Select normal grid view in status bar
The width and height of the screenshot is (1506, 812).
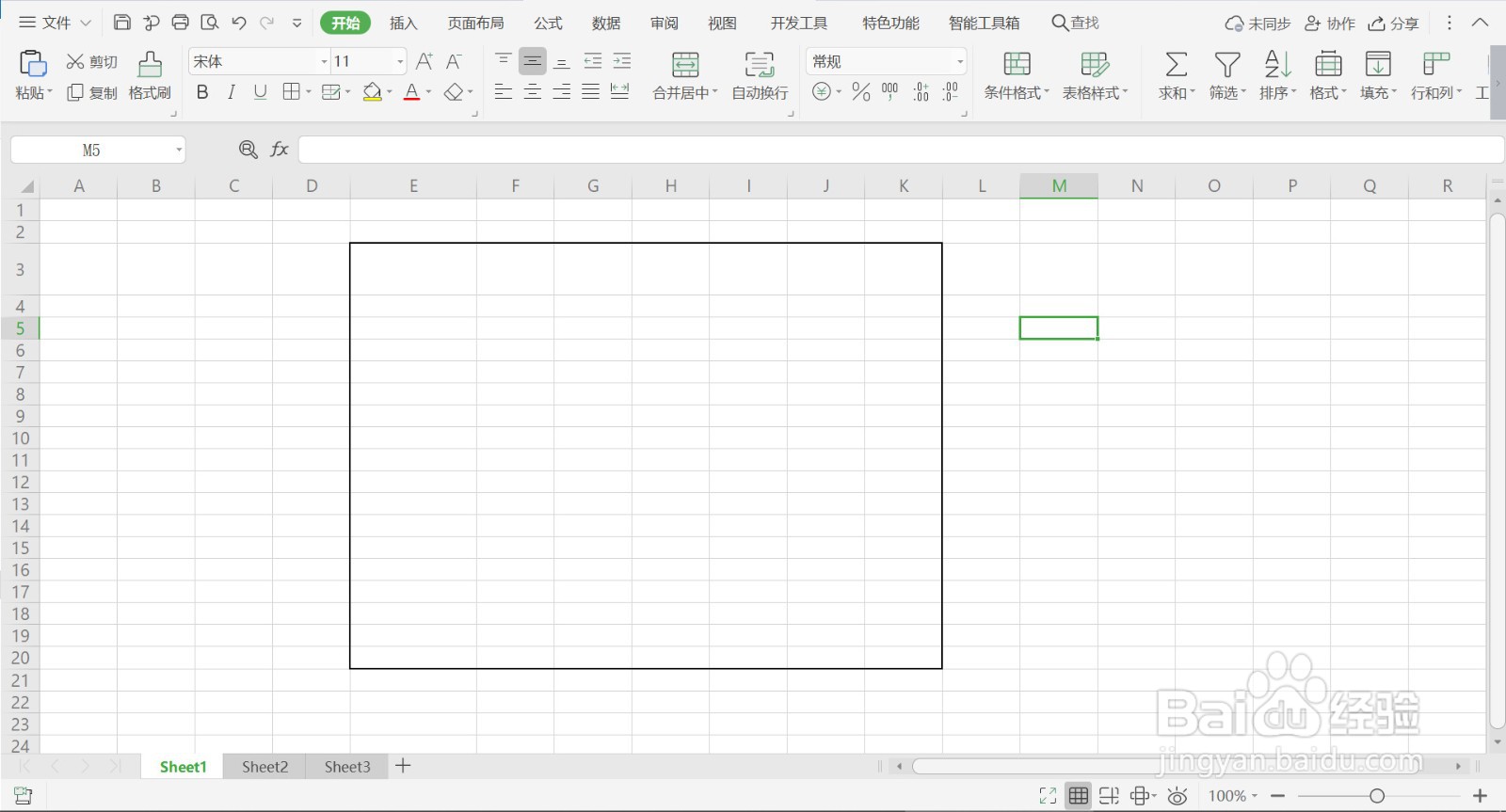pos(1079,796)
